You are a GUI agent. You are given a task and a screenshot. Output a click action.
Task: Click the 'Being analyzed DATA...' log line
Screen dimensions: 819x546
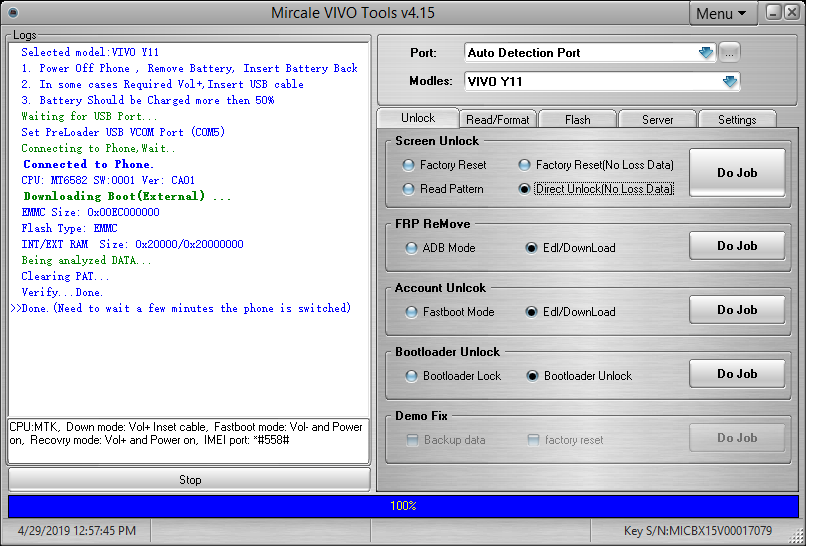click(x=86, y=260)
